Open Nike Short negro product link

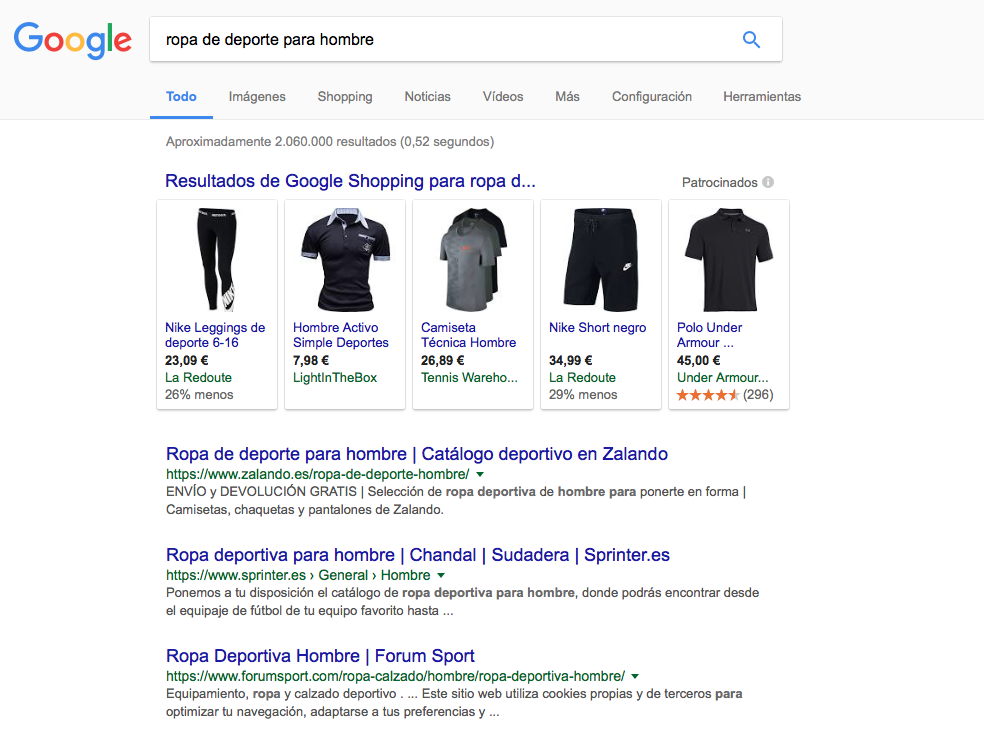coord(597,328)
